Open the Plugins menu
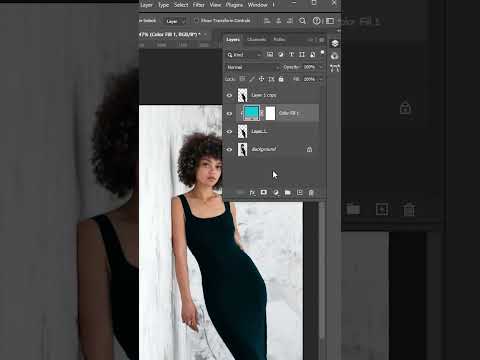This screenshot has width=480, height=360. (x=234, y=5)
